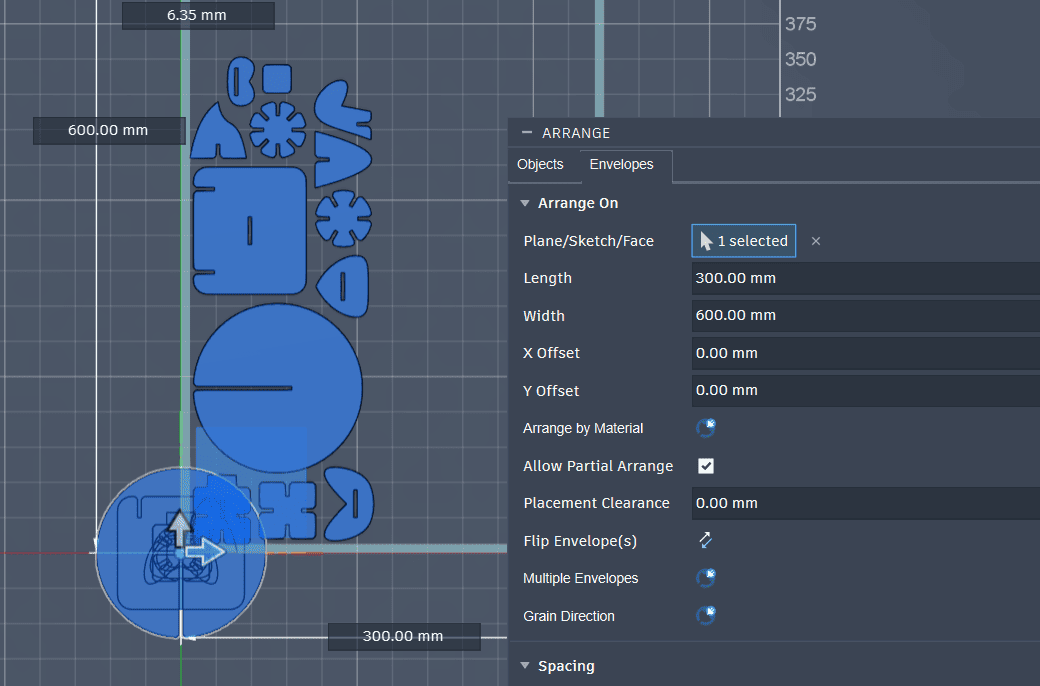1040x686 pixels.
Task: Uncheck the Allow Partial Arrange checkbox
Action: click(705, 465)
